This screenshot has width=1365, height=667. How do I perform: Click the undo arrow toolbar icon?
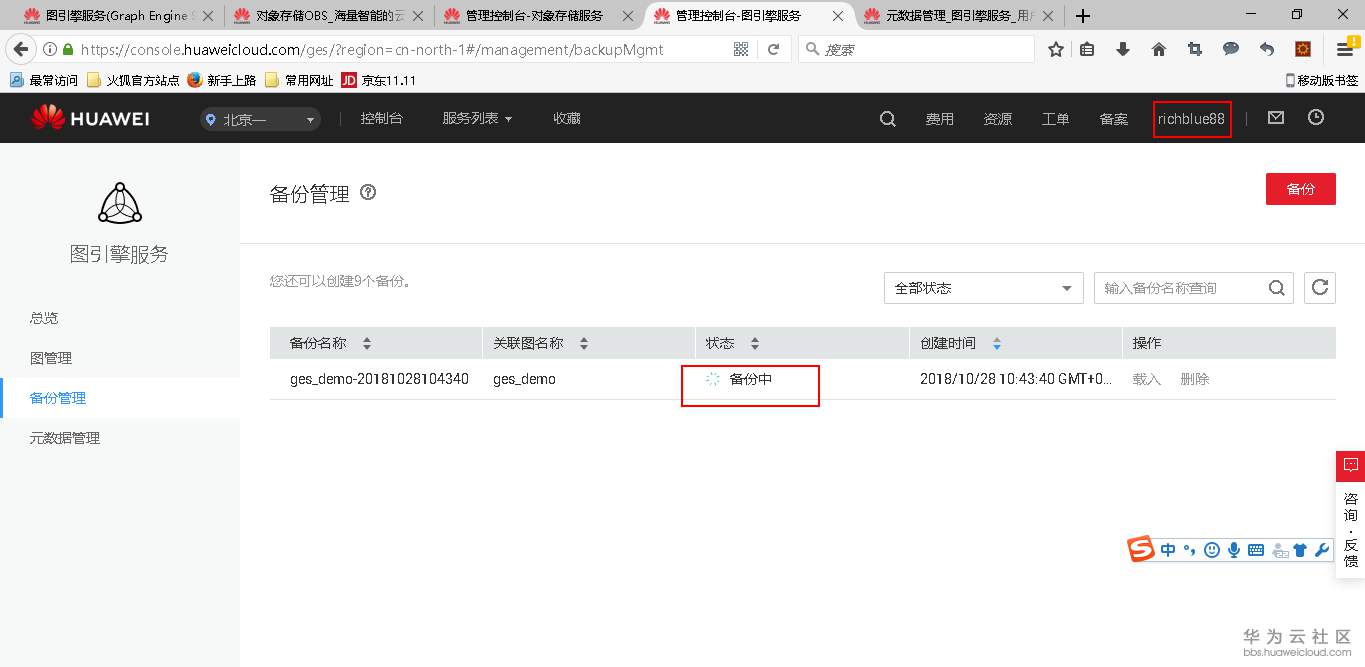point(1267,49)
